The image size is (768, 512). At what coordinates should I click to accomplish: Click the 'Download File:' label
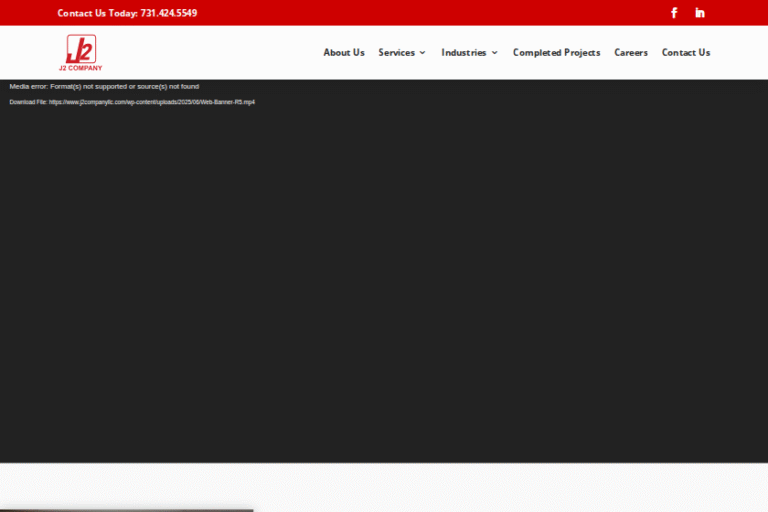point(28,102)
